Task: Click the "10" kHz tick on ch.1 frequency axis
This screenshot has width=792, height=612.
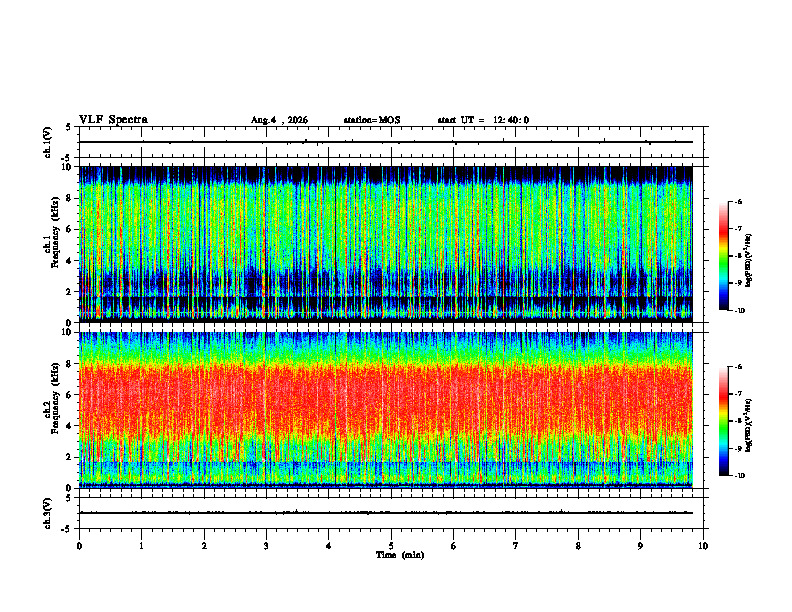Action: point(69,167)
